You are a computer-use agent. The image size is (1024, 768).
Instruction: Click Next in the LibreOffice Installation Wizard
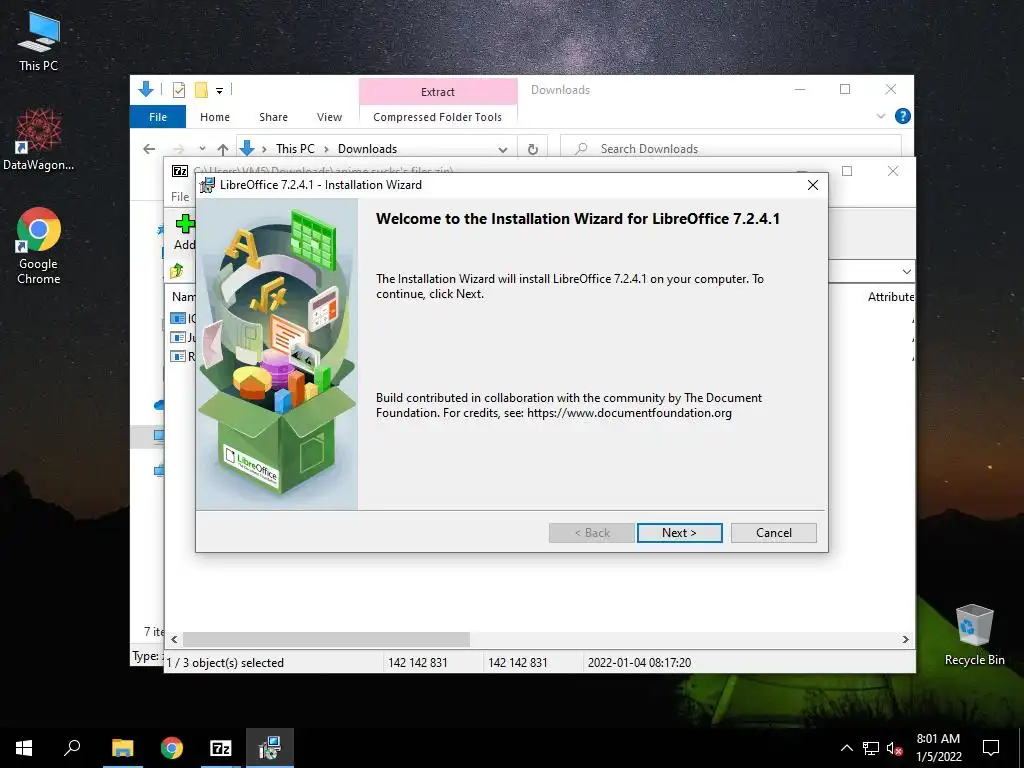click(x=679, y=533)
